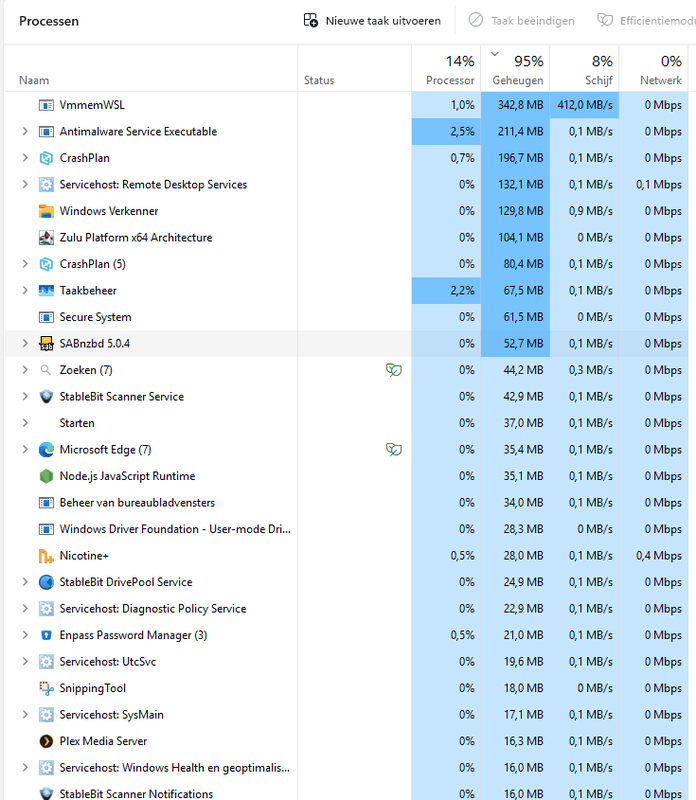Click the VmmemWSL process icon

coord(46,105)
